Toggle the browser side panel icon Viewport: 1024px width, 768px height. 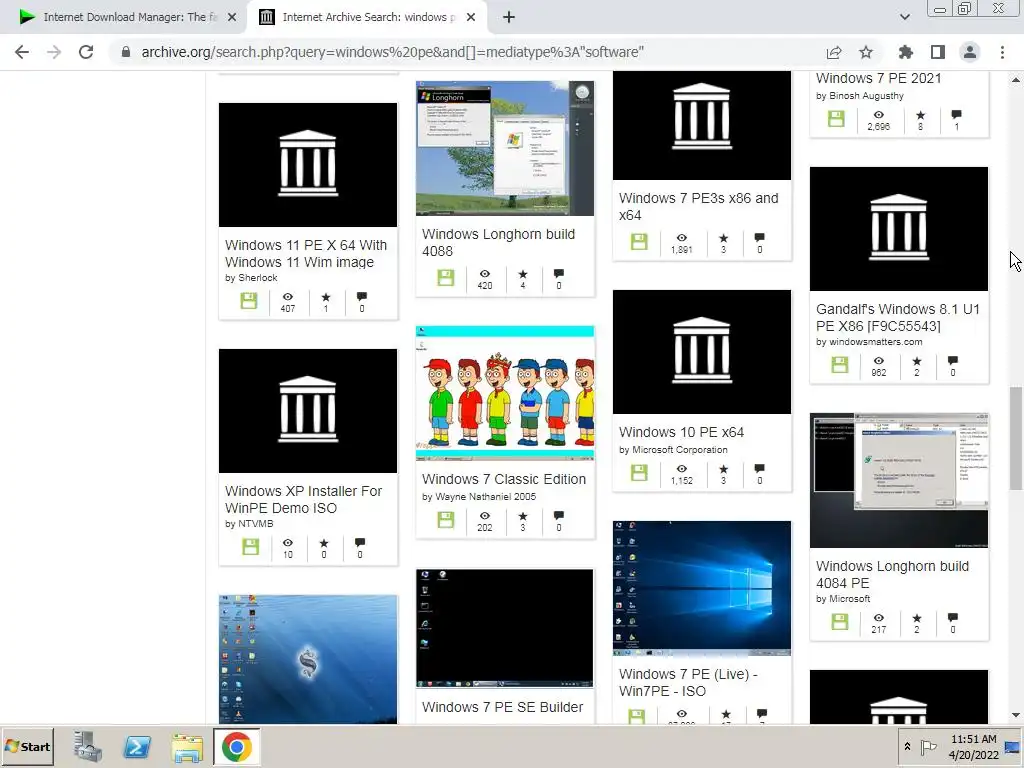click(x=937, y=52)
